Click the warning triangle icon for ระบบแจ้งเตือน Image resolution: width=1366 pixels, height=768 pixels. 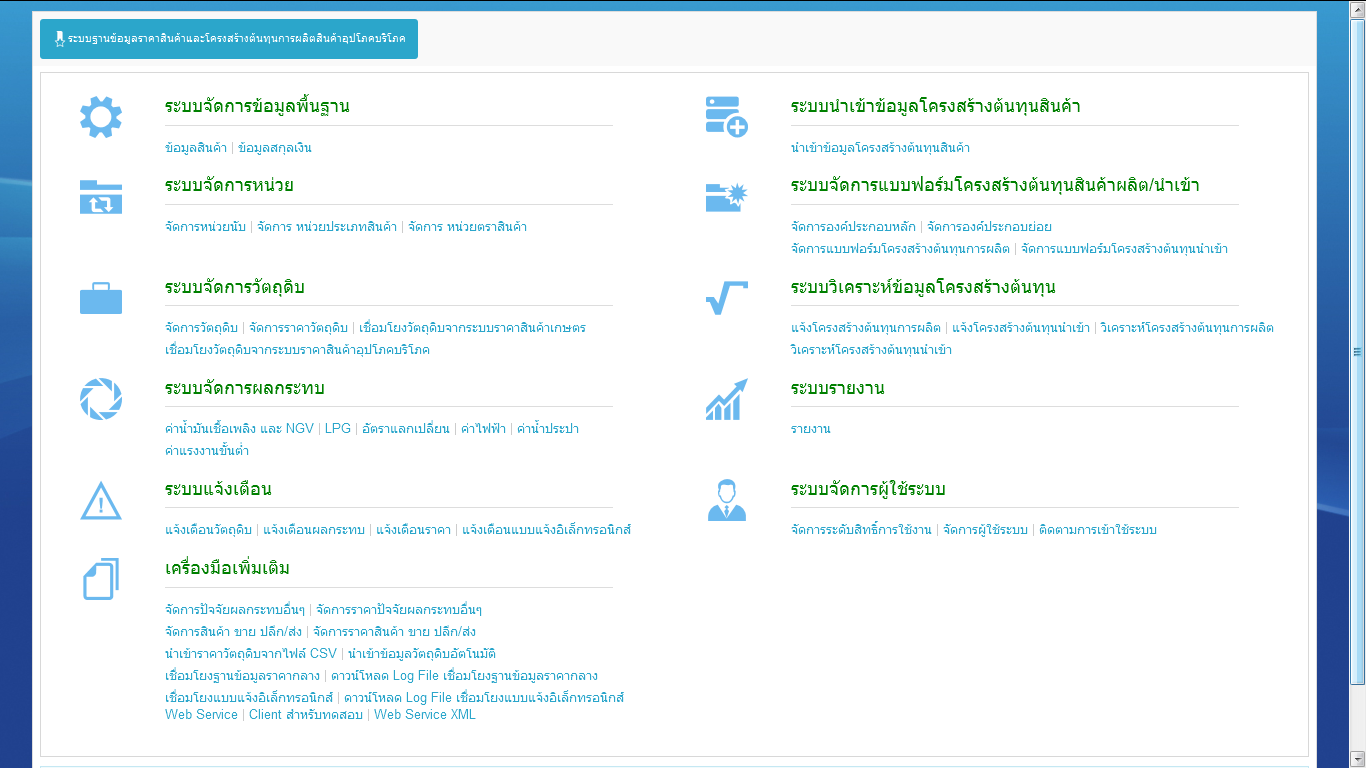tap(101, 499)
